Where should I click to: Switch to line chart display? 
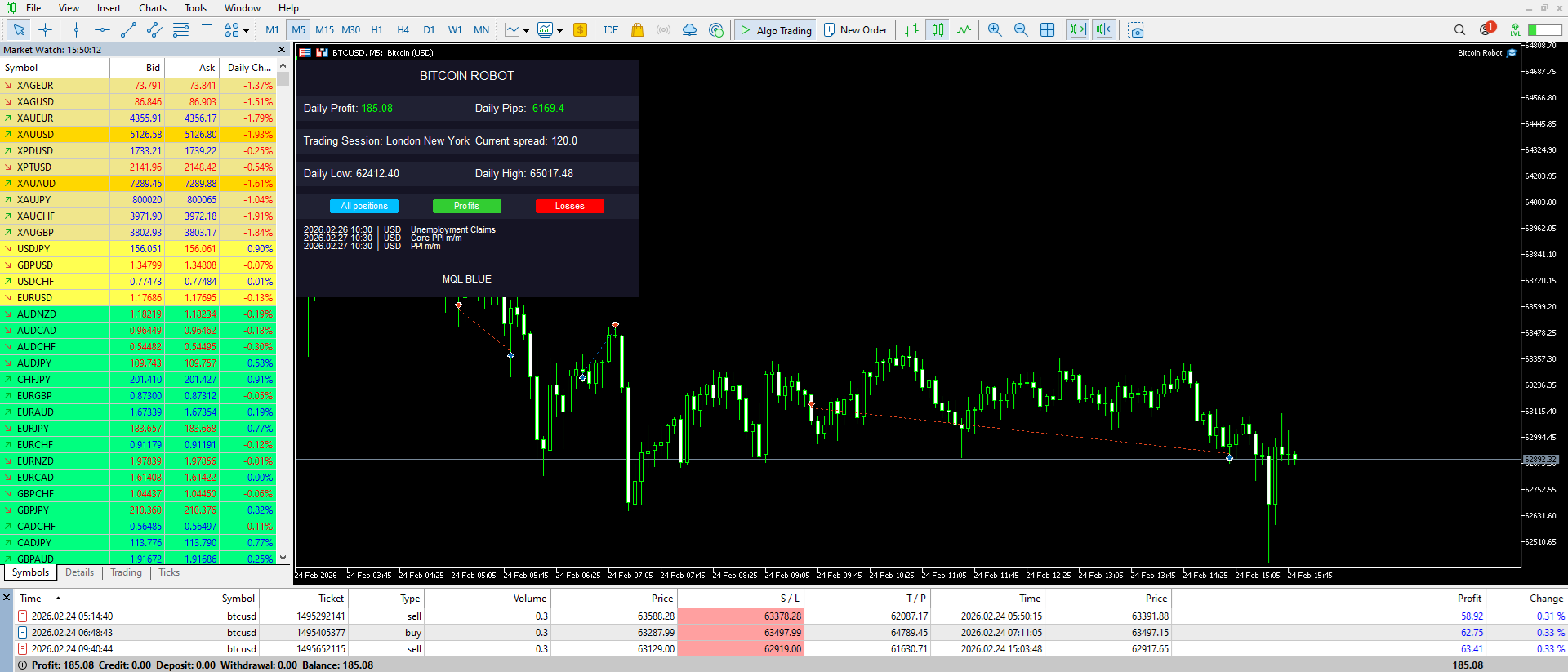click(964, 30)
